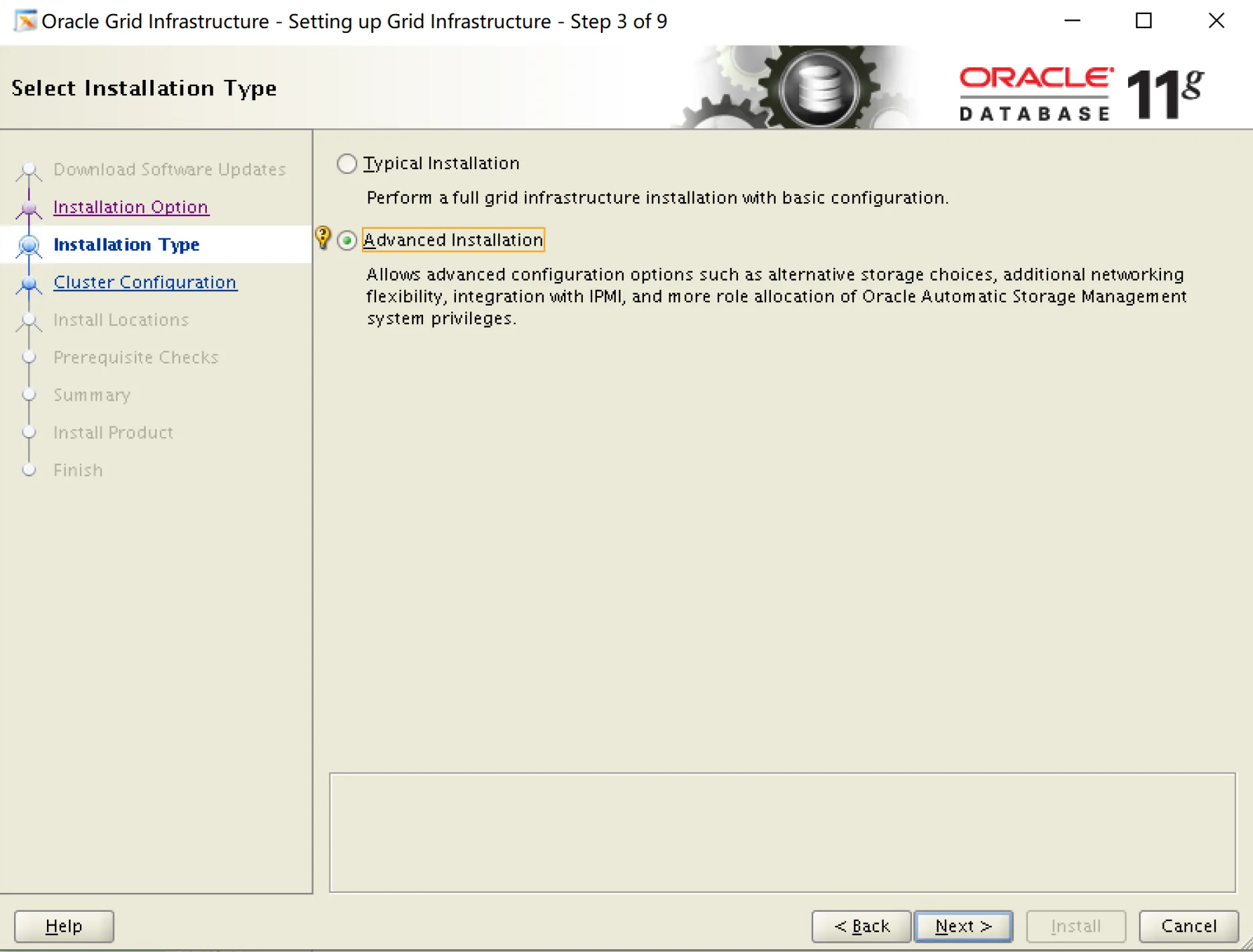Image resolution: width=1253 pixels, height=952 pixels.
Task: Select the Advanced Installation radio button
Action: (x=346, y=240)
